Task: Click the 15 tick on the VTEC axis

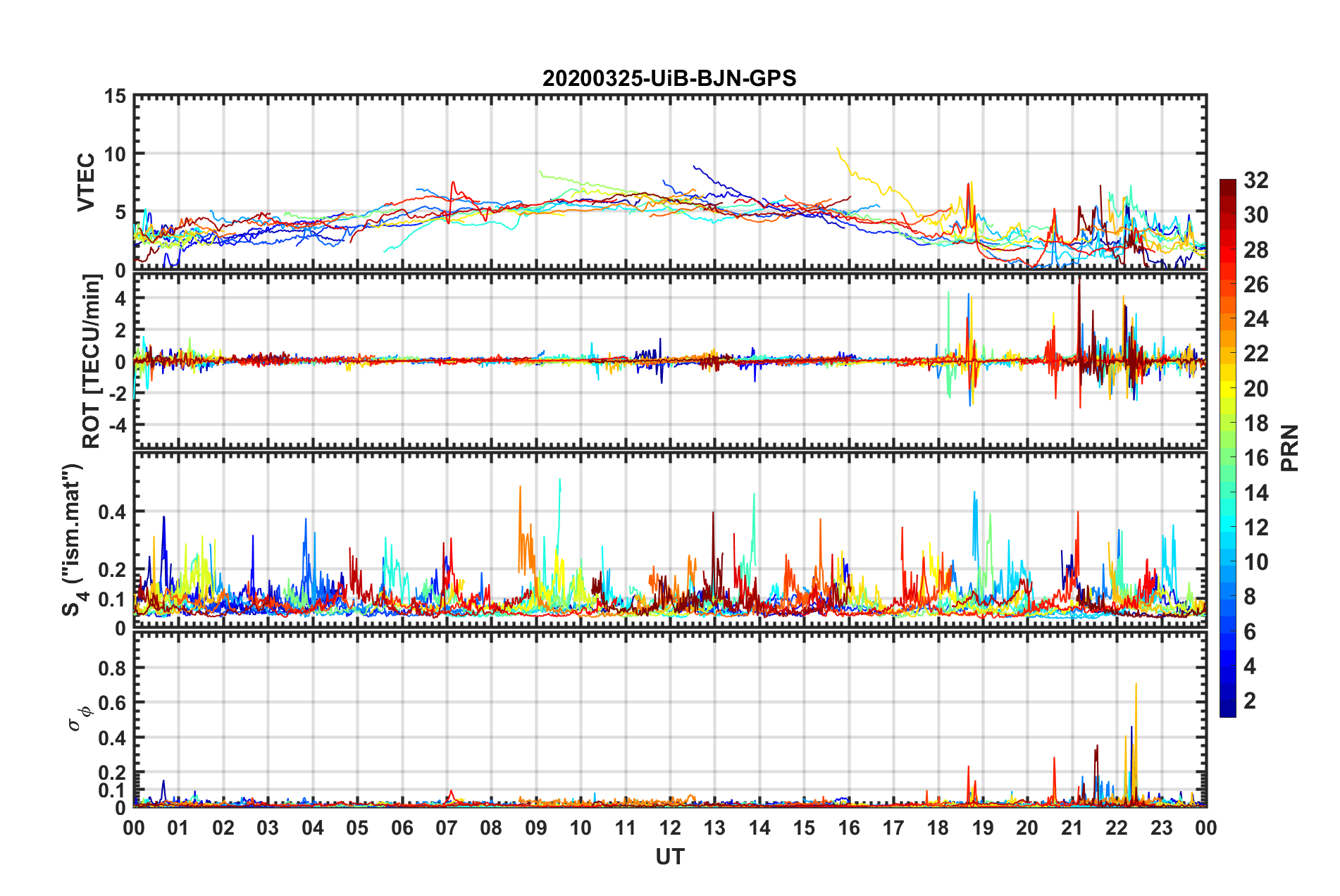Action: click(115, 96)
